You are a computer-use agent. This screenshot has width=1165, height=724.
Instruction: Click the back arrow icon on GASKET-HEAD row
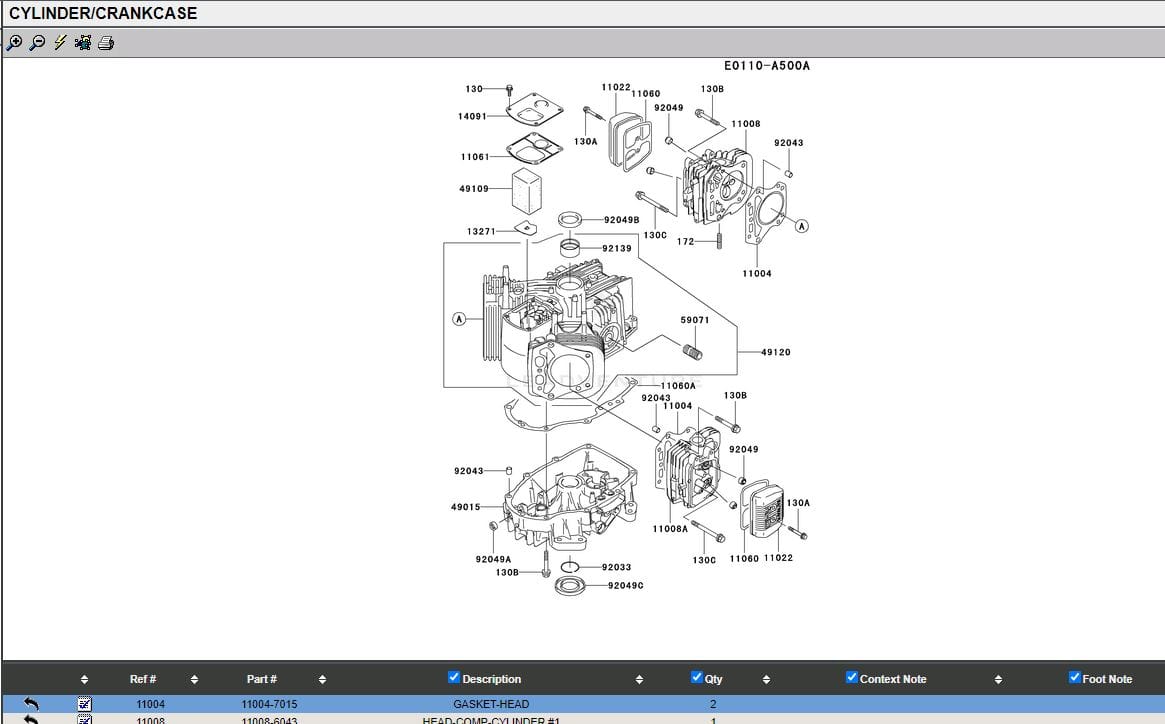tap(31, 704)
